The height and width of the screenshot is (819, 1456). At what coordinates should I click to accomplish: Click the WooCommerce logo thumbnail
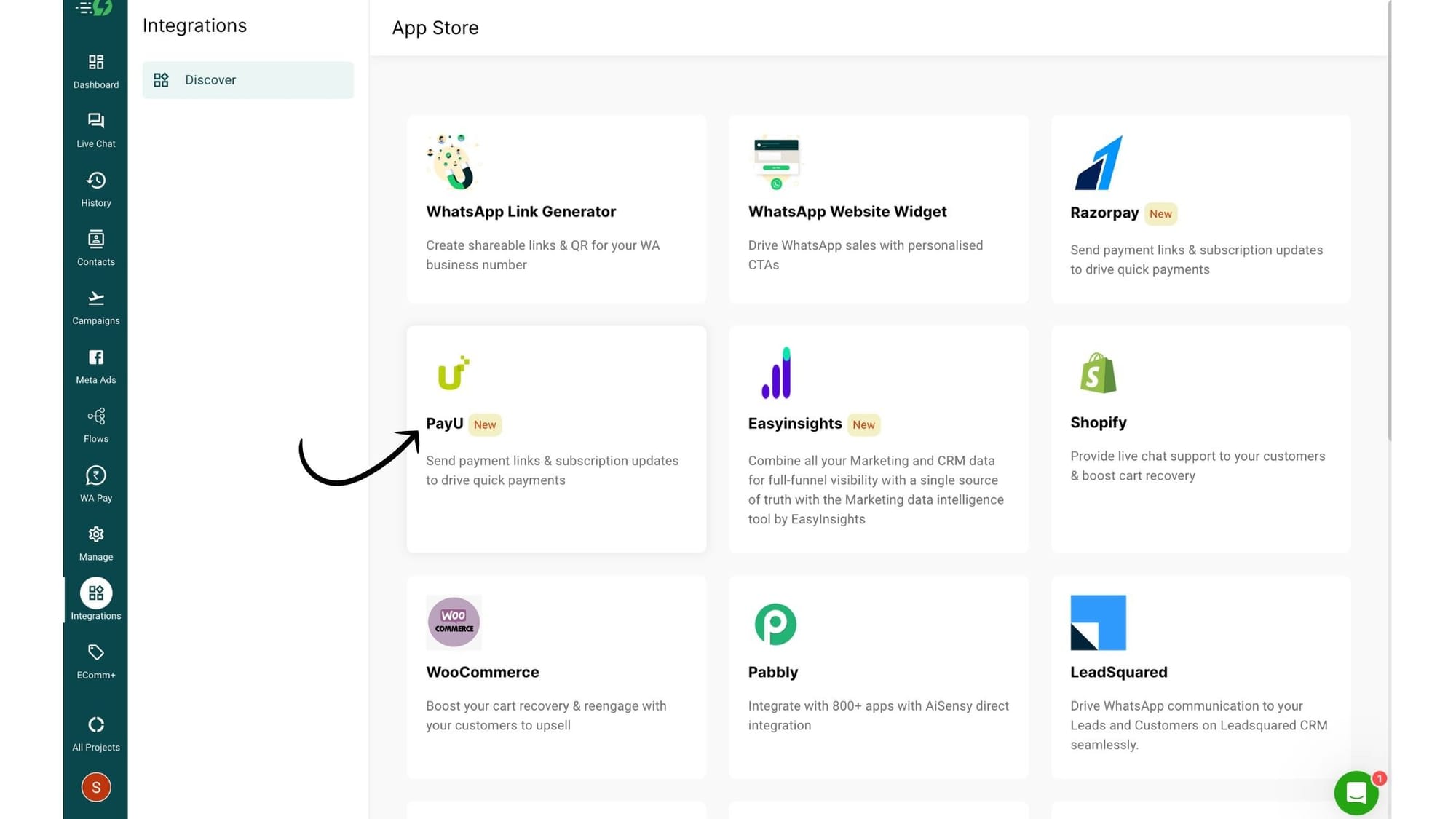[x=454, y=622]
